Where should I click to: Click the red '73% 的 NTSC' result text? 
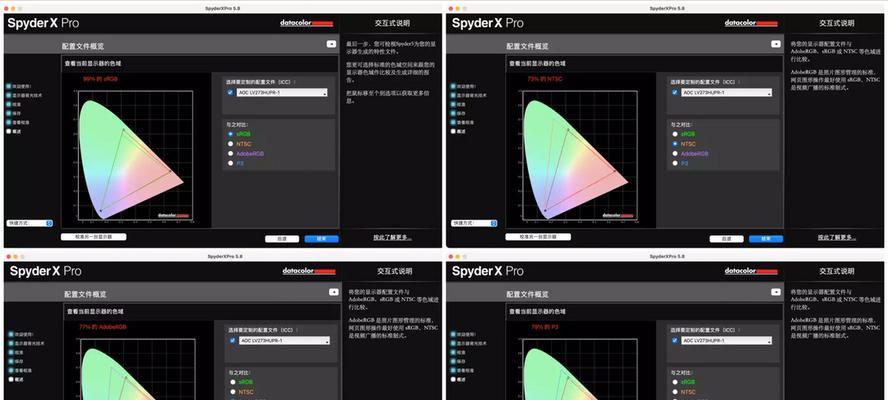(x=545, y=79)
